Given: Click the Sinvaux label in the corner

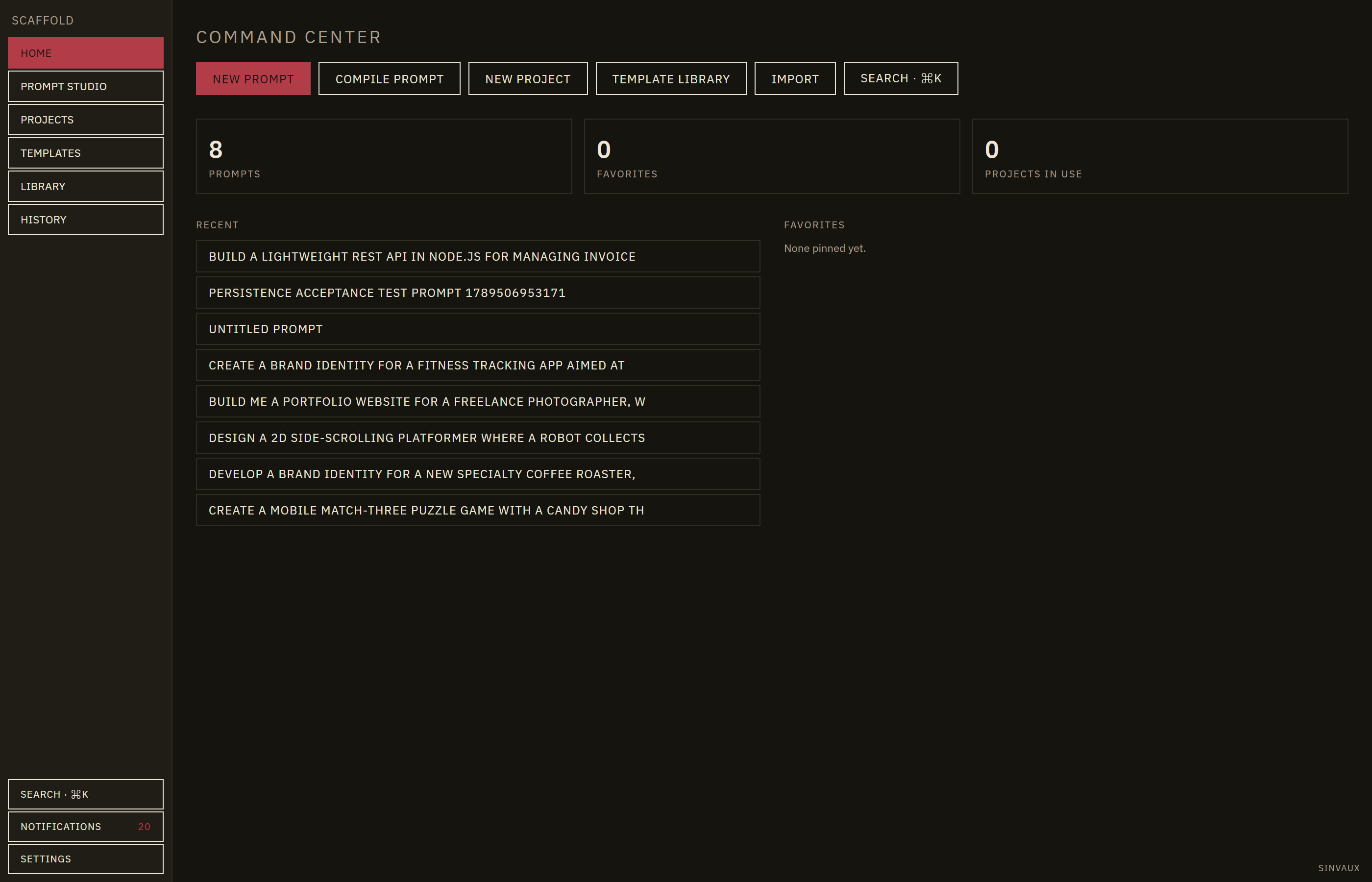Looking at the screenshot, I should pyautogui.click(x=1339, y=868).
